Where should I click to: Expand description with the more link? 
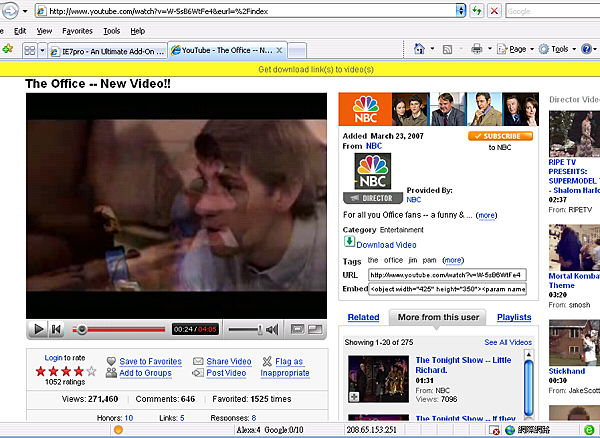point(486,215)
